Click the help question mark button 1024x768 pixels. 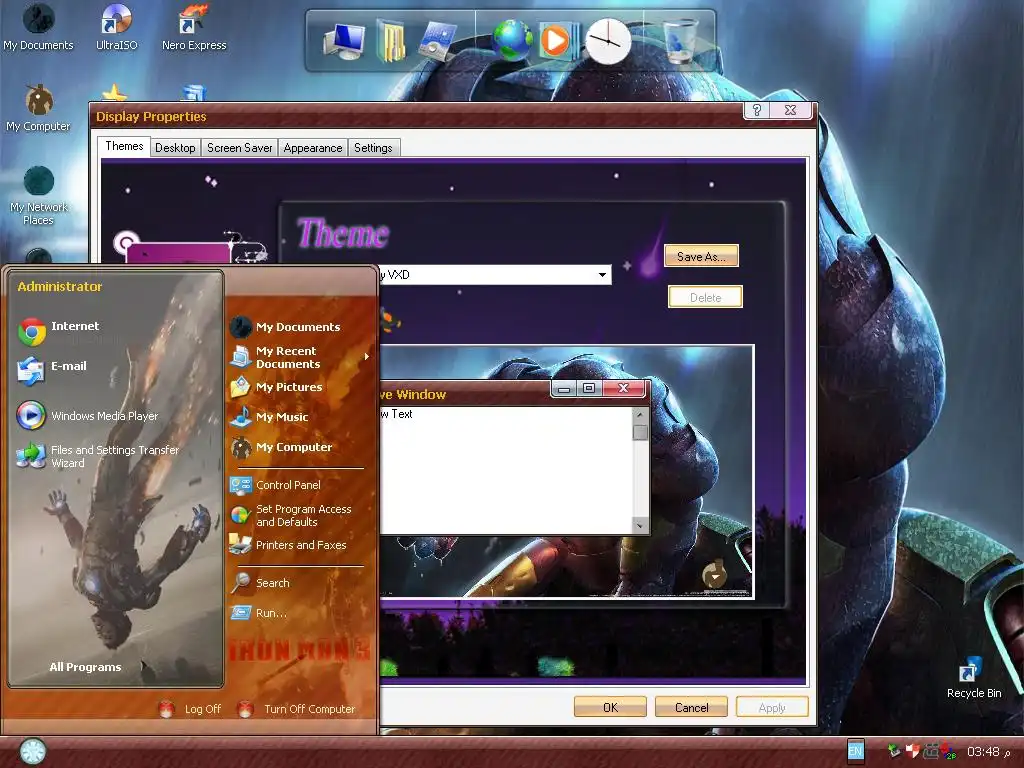click(x=757, y=110)
